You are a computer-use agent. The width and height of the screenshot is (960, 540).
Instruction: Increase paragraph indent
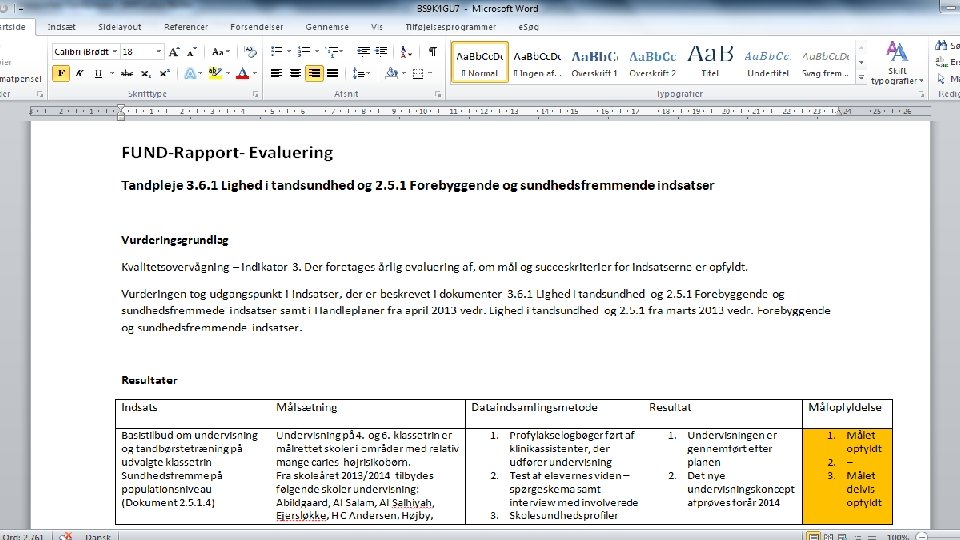pos(381,51)
